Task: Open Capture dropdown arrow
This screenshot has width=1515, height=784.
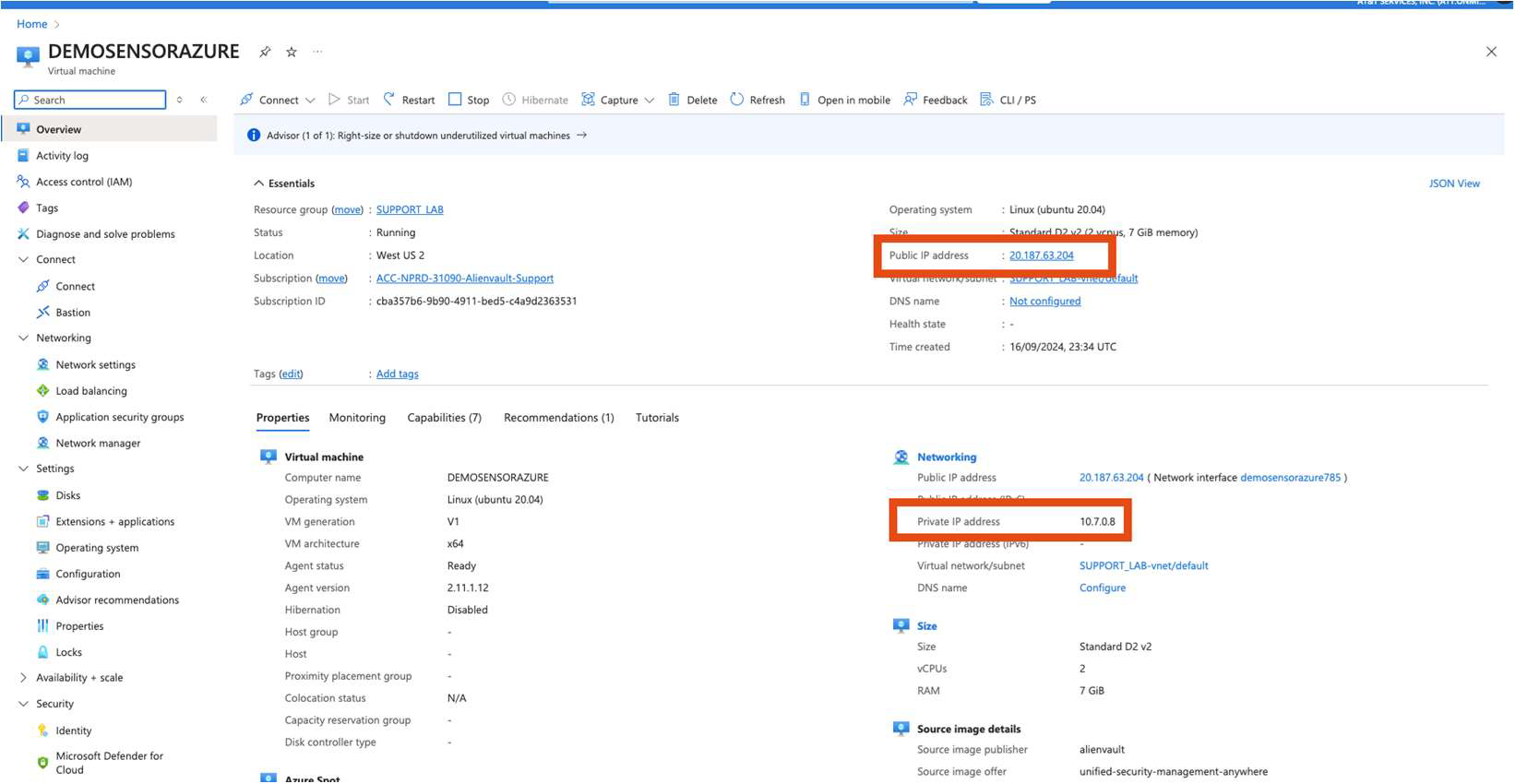Action: click(x=650, y=101)
